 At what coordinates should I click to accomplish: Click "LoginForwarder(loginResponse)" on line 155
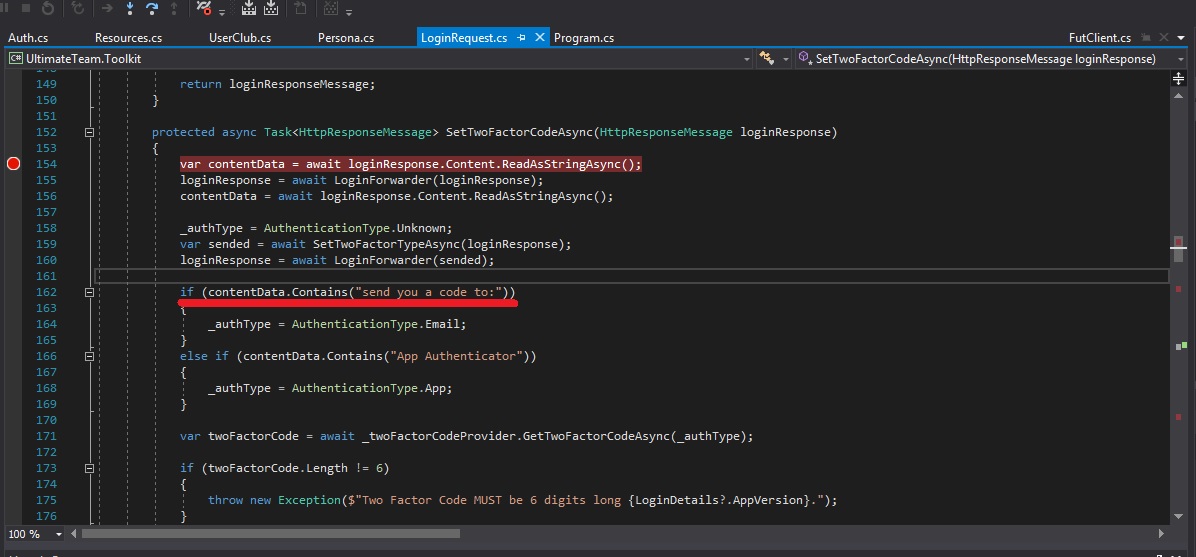pyautogui.click(x=438, y=180)
